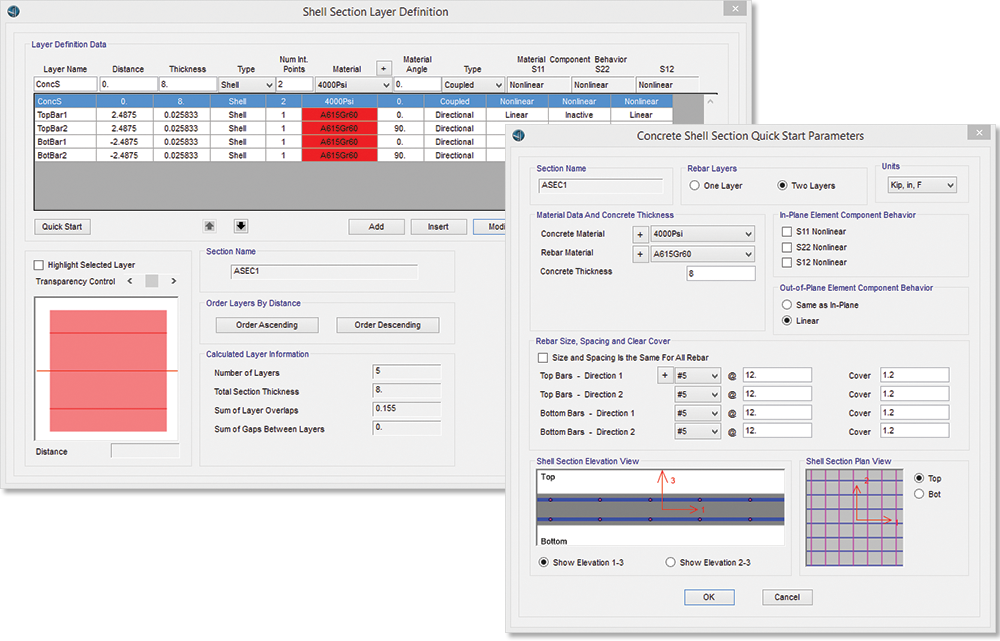Select Show Elevation 2-3 option
The height and width of the screenshot is (641, 1000).
click(x=670, y=563)
